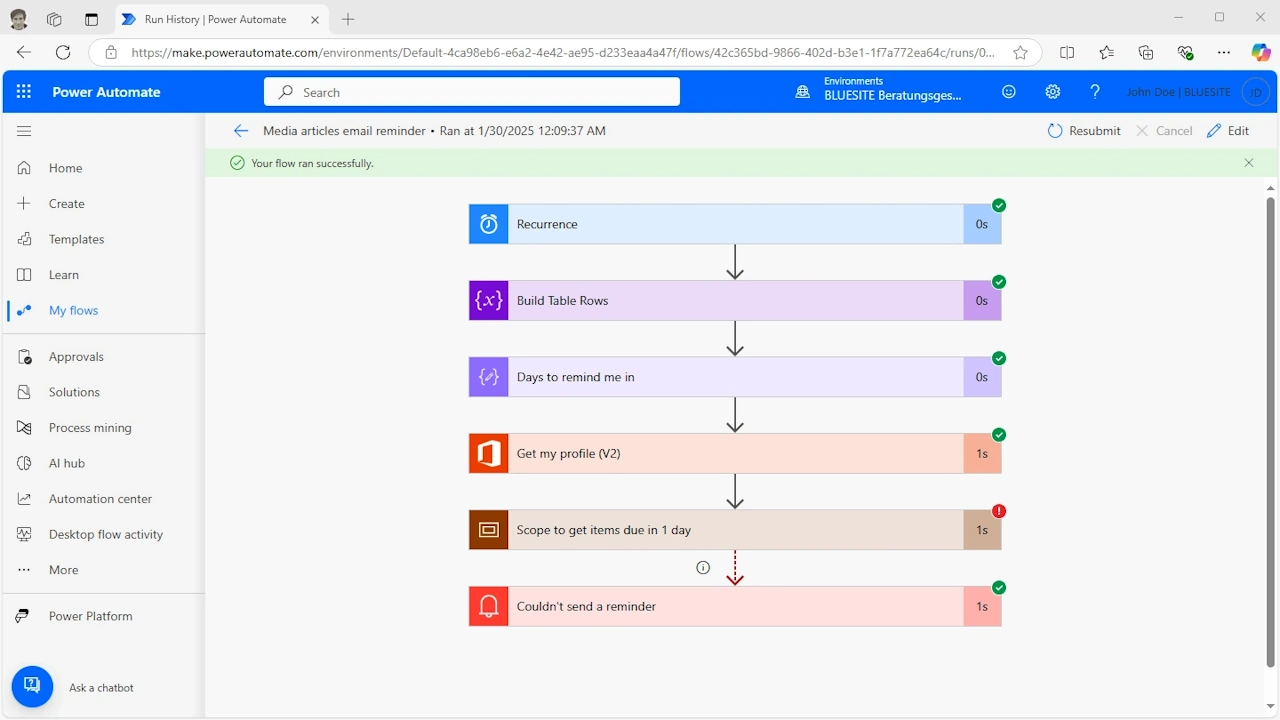
Task: Open help via the question mark icon
Action: (x=1095, y=91)
